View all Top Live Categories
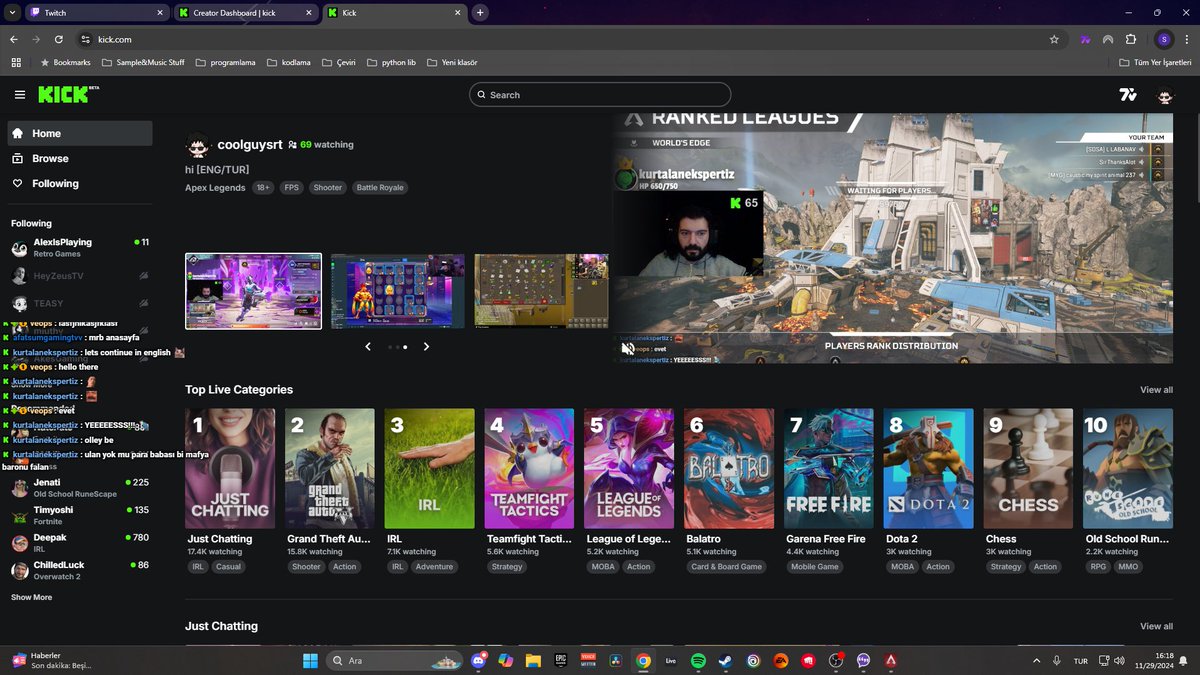This screenshot has width=1200, height=675. click(x=1156, y=390)
